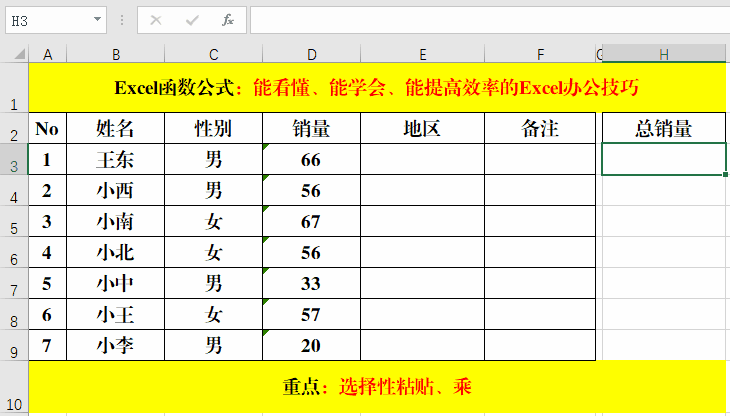The width and height of the screenshot is (730, 416).
Task: Select column E header
Action: [x=422, y=54]
